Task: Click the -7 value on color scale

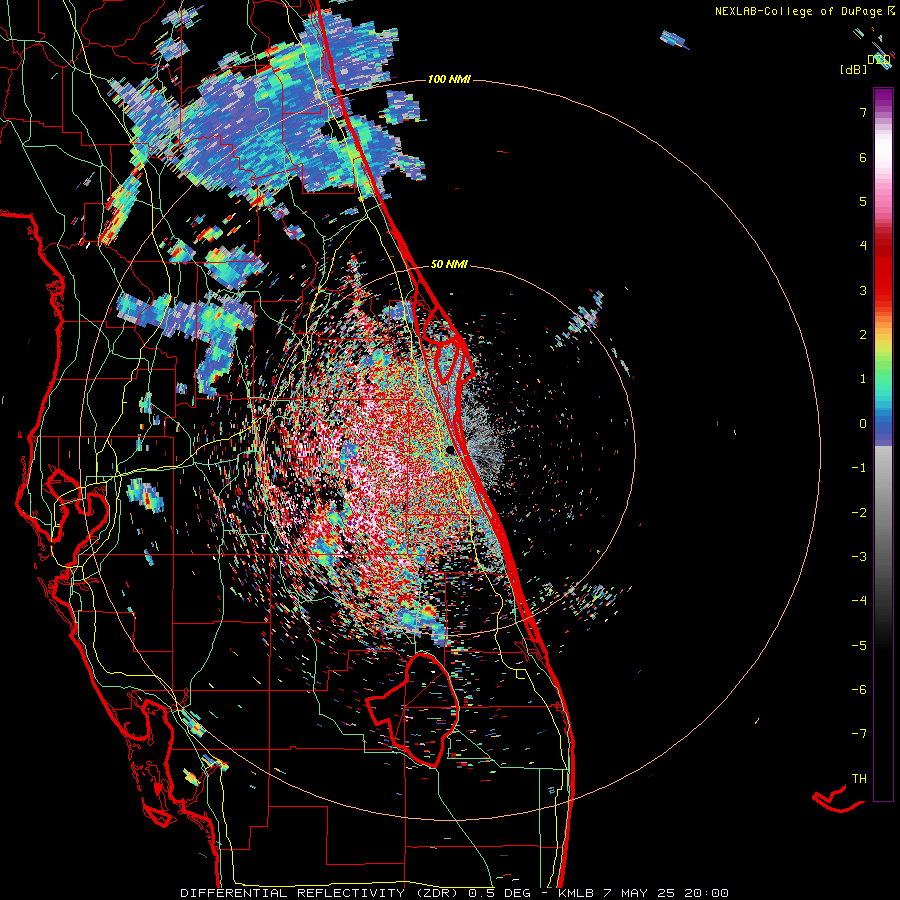Action: pos(859,734)
